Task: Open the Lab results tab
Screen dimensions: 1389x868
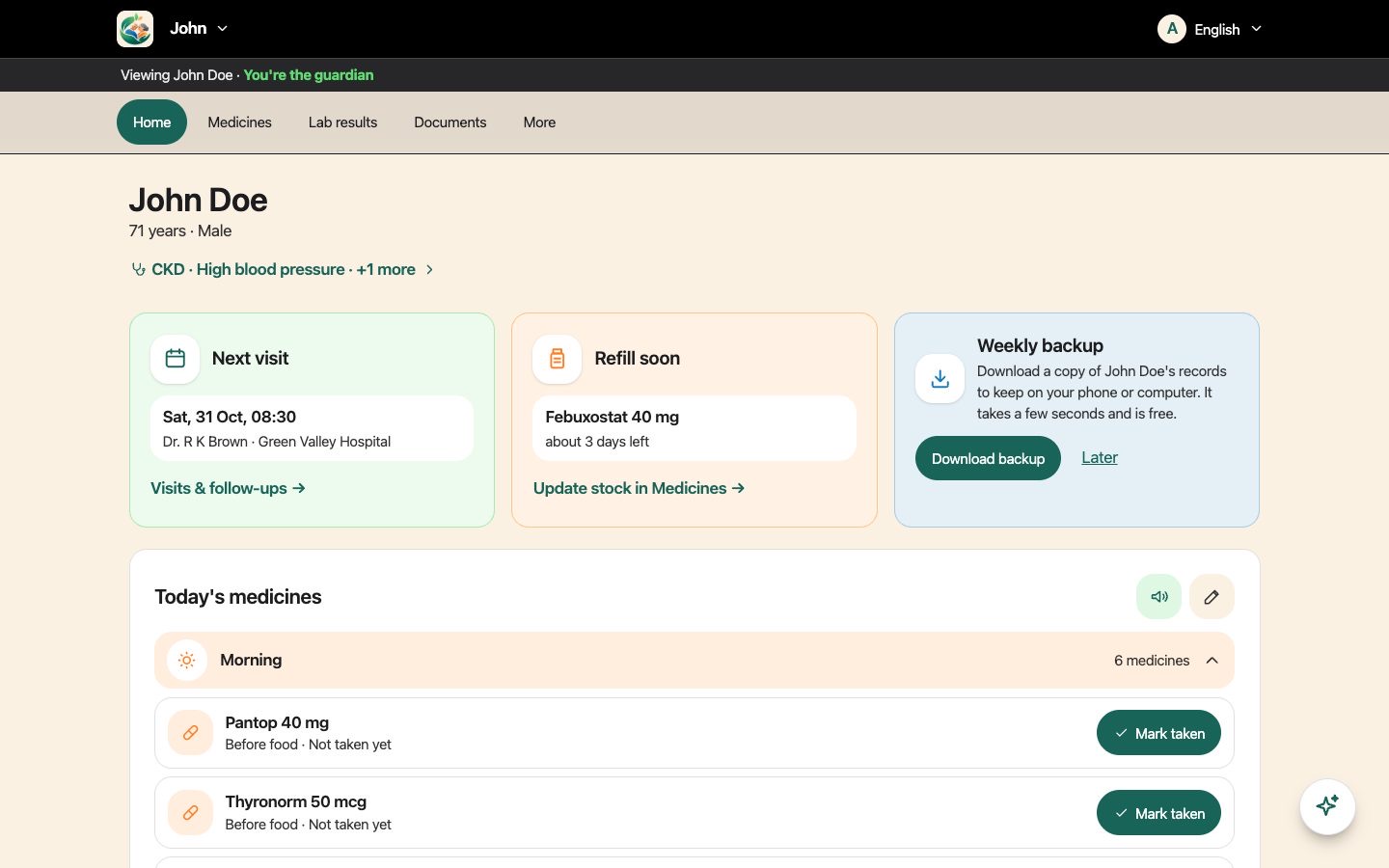Action: (x=342, y=122)
